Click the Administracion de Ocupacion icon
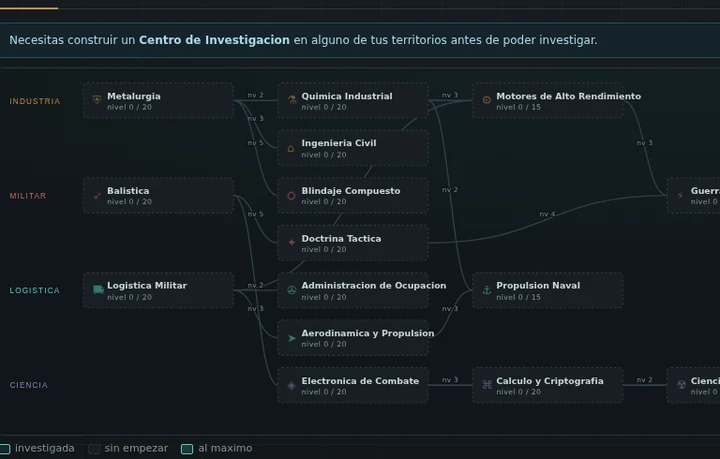Image resolution: width=720 pixels, height=459 pixels. (x=291, y=290)
